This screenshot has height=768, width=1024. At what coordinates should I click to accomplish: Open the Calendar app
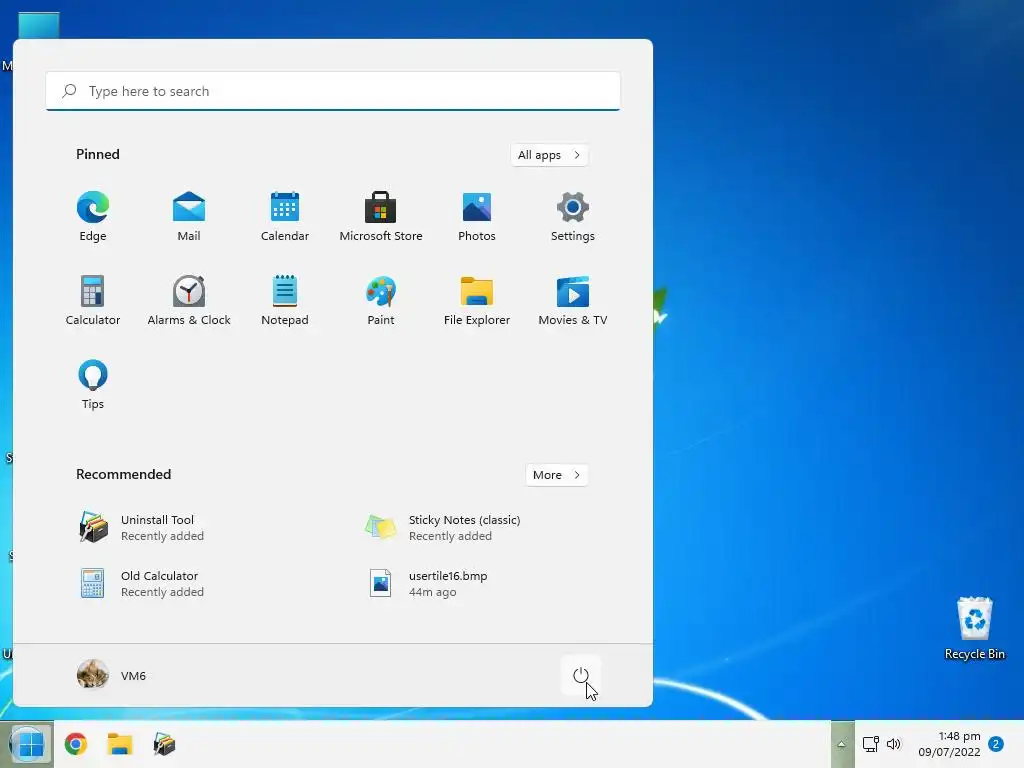tap(285, 217)
